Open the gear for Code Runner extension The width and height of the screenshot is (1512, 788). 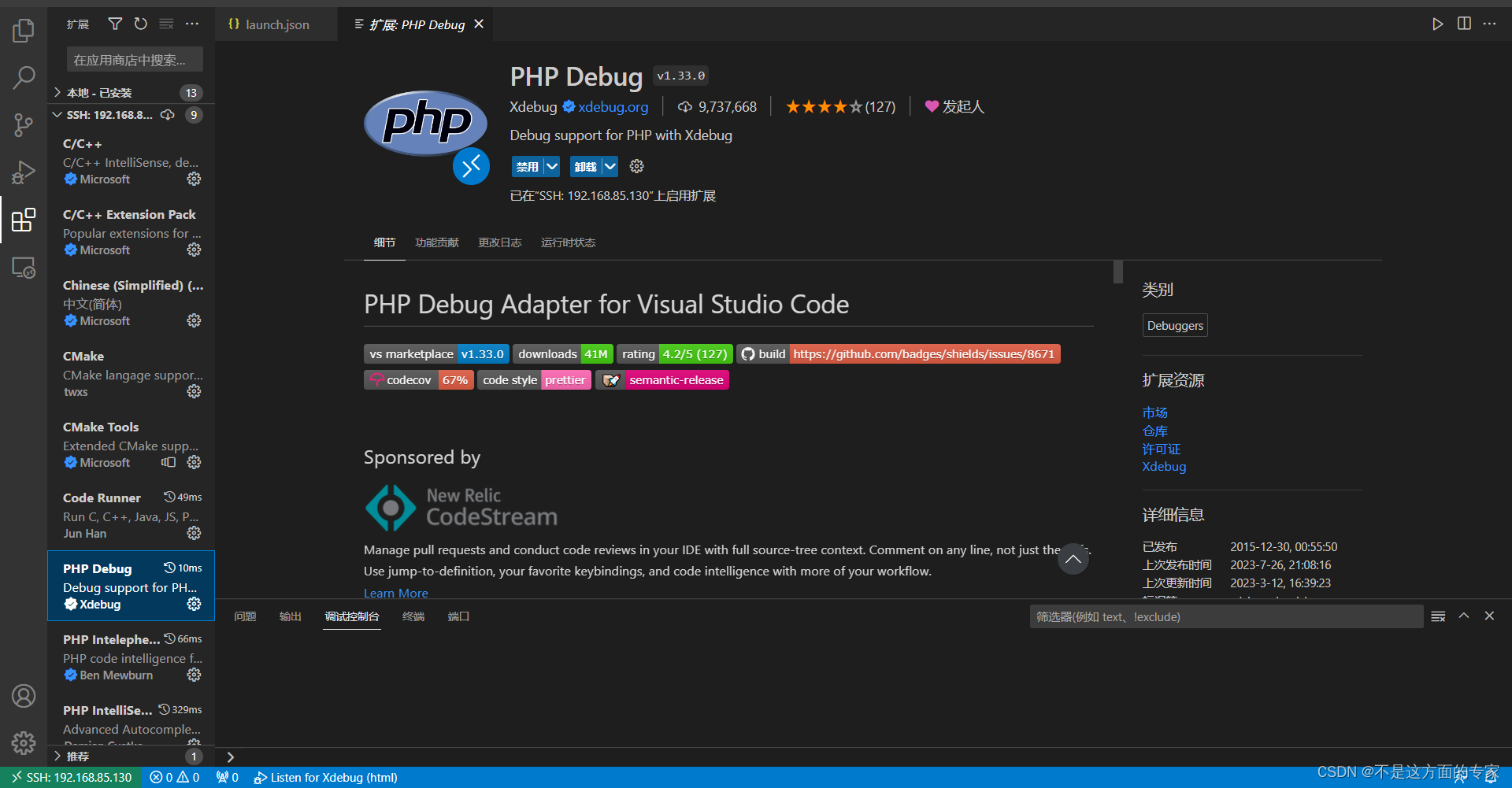pos(194,533)
